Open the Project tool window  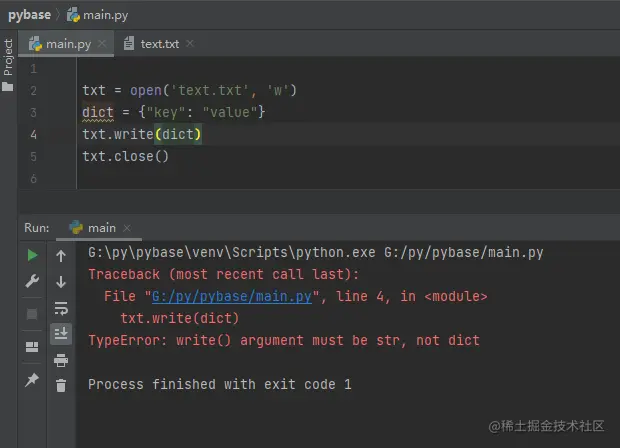coord(8,65)
